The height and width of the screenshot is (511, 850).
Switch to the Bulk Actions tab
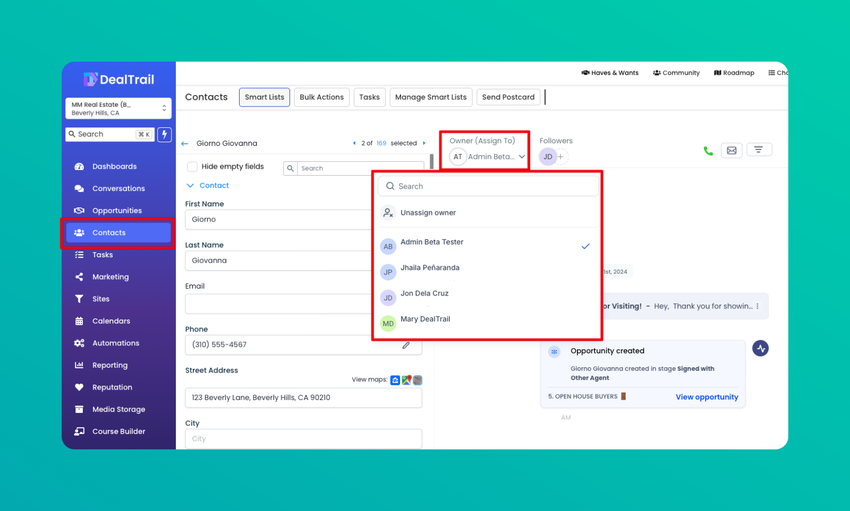321,97
